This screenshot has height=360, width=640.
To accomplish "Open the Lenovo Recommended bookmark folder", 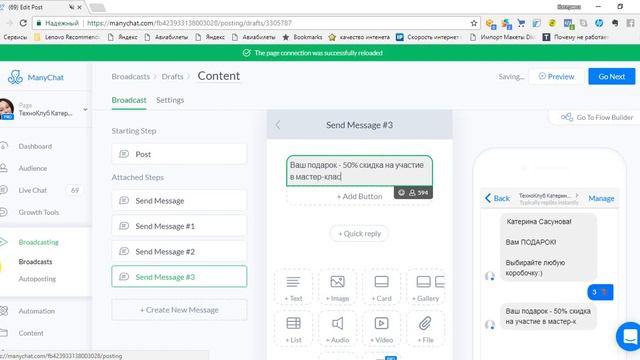I will point(67,37).
